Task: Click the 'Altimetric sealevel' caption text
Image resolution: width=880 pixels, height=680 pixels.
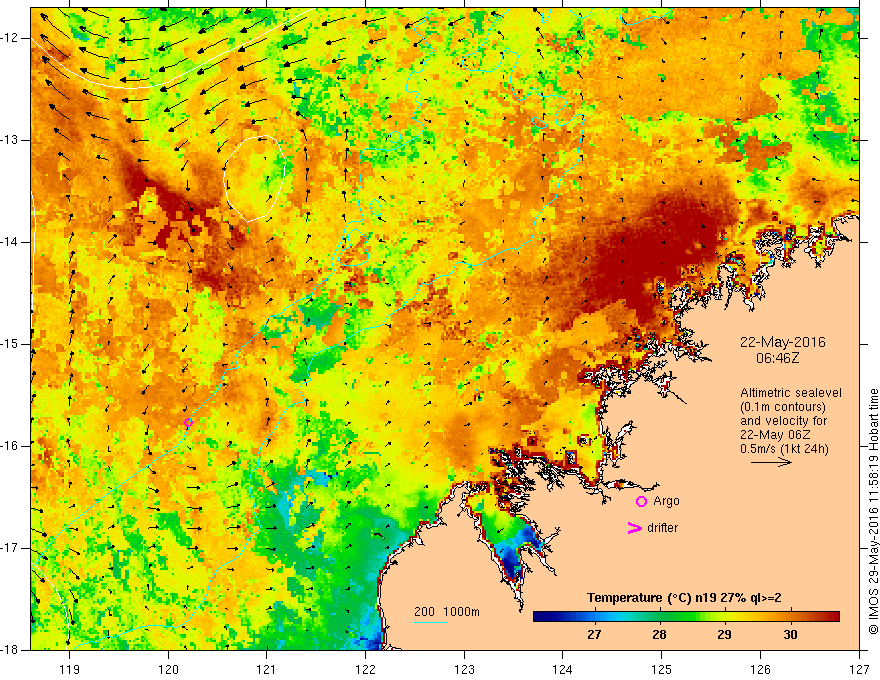Action: pyautogui.click(x=790, y=393)
